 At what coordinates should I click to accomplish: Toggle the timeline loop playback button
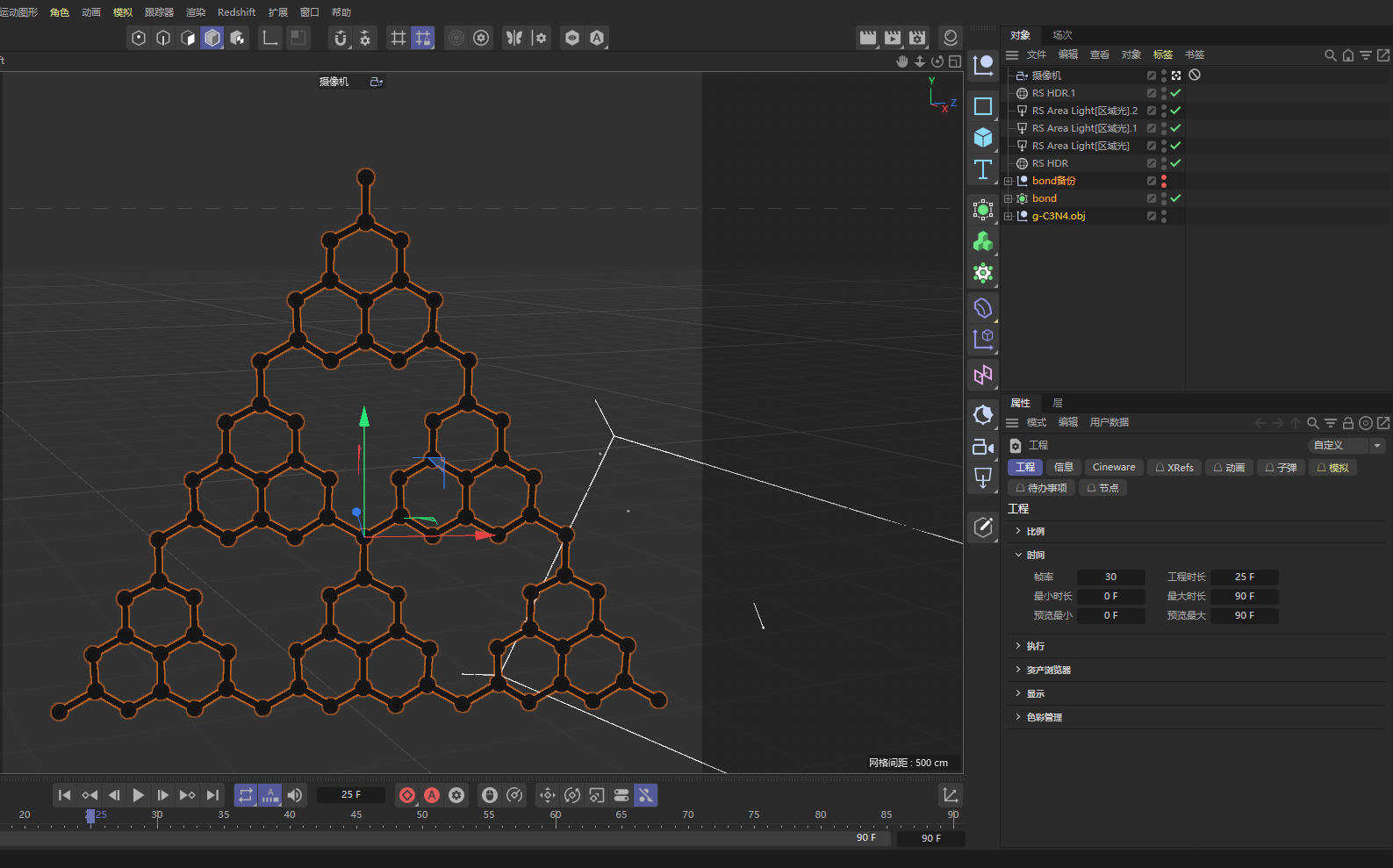pyautogui.click(x=246, y=795)
